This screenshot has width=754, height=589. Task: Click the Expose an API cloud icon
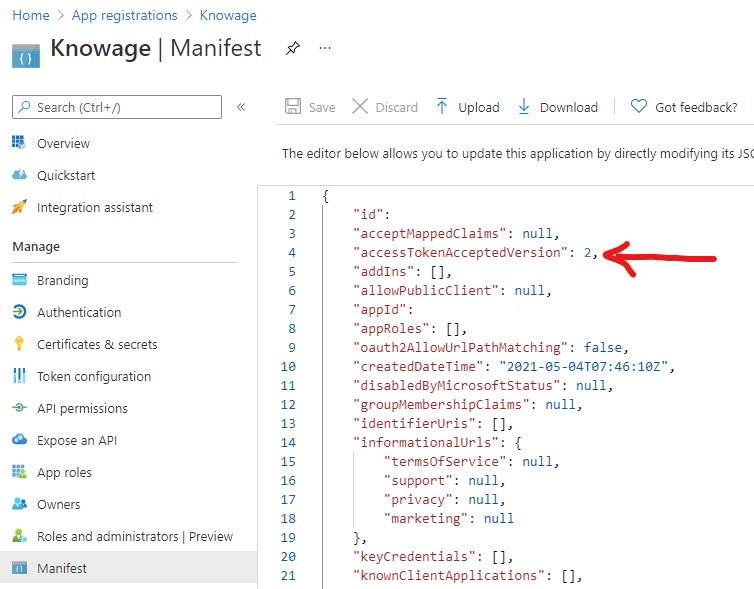click(19, 439)
